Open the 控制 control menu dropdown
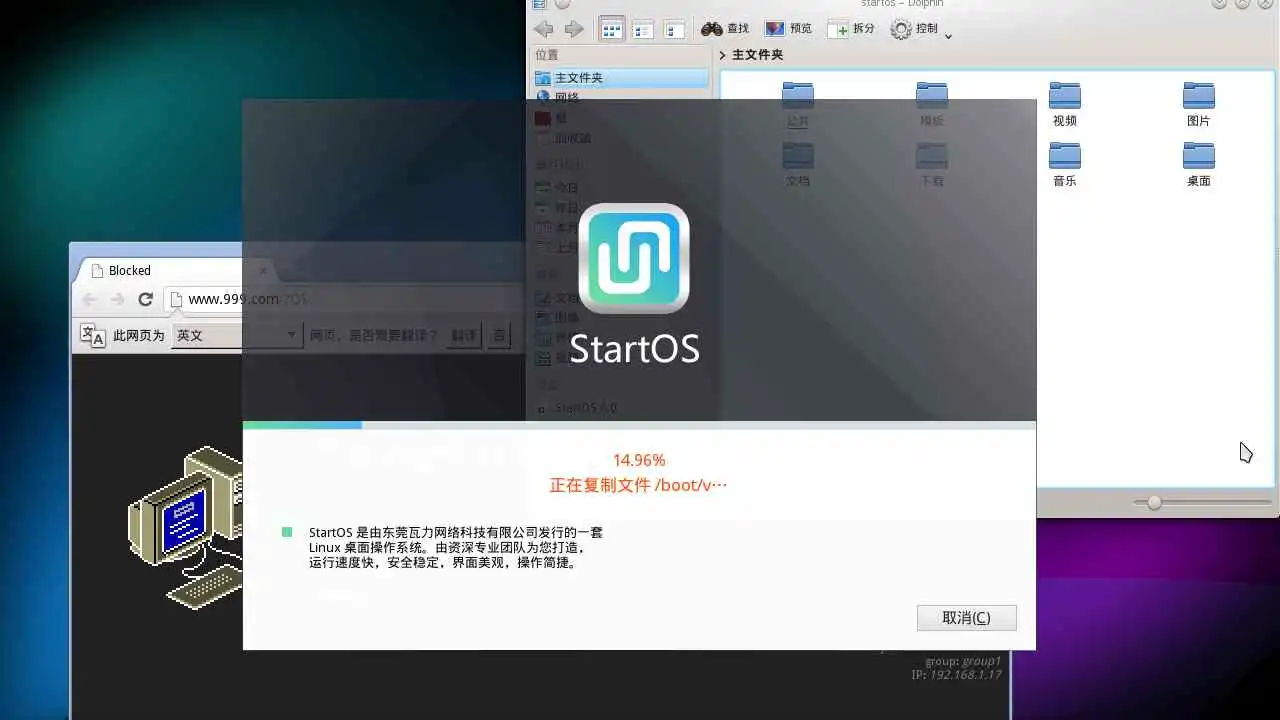This screenshot has height=720, width=1280. (x=921, y=30)
